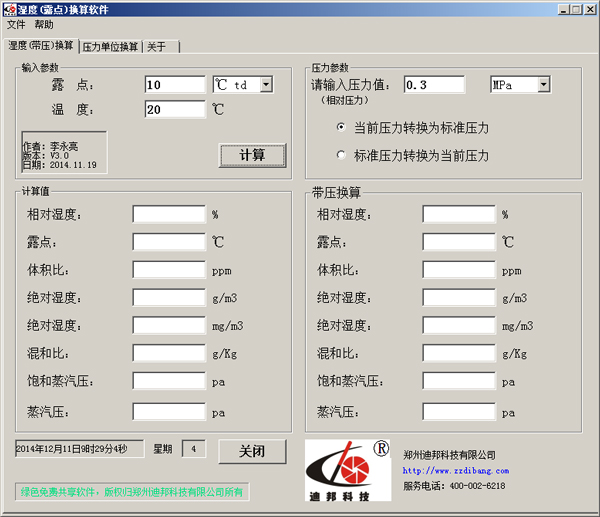Click the 蒸汽压 field under 计算值
The image size is (600, 517).
point(169,411)
